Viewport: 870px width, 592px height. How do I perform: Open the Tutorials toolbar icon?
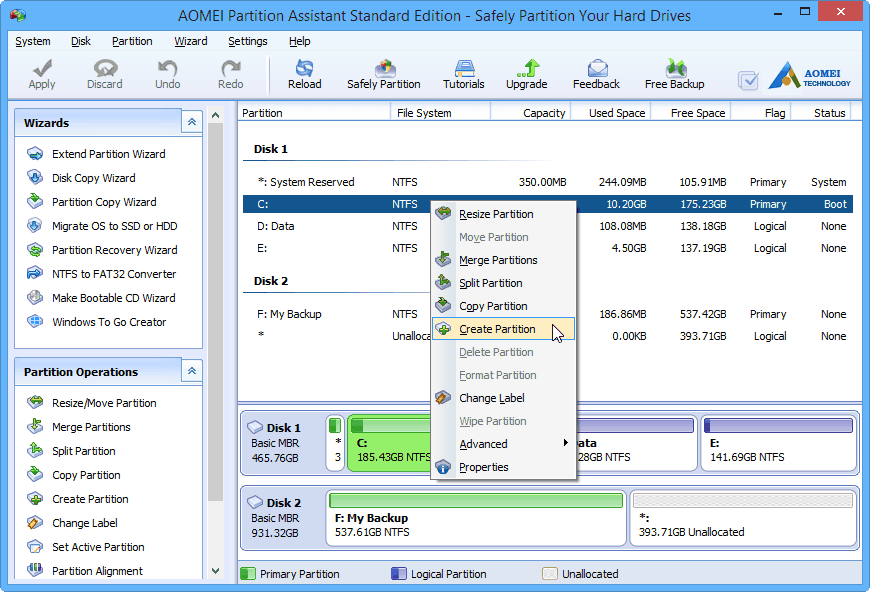point(463,74)
